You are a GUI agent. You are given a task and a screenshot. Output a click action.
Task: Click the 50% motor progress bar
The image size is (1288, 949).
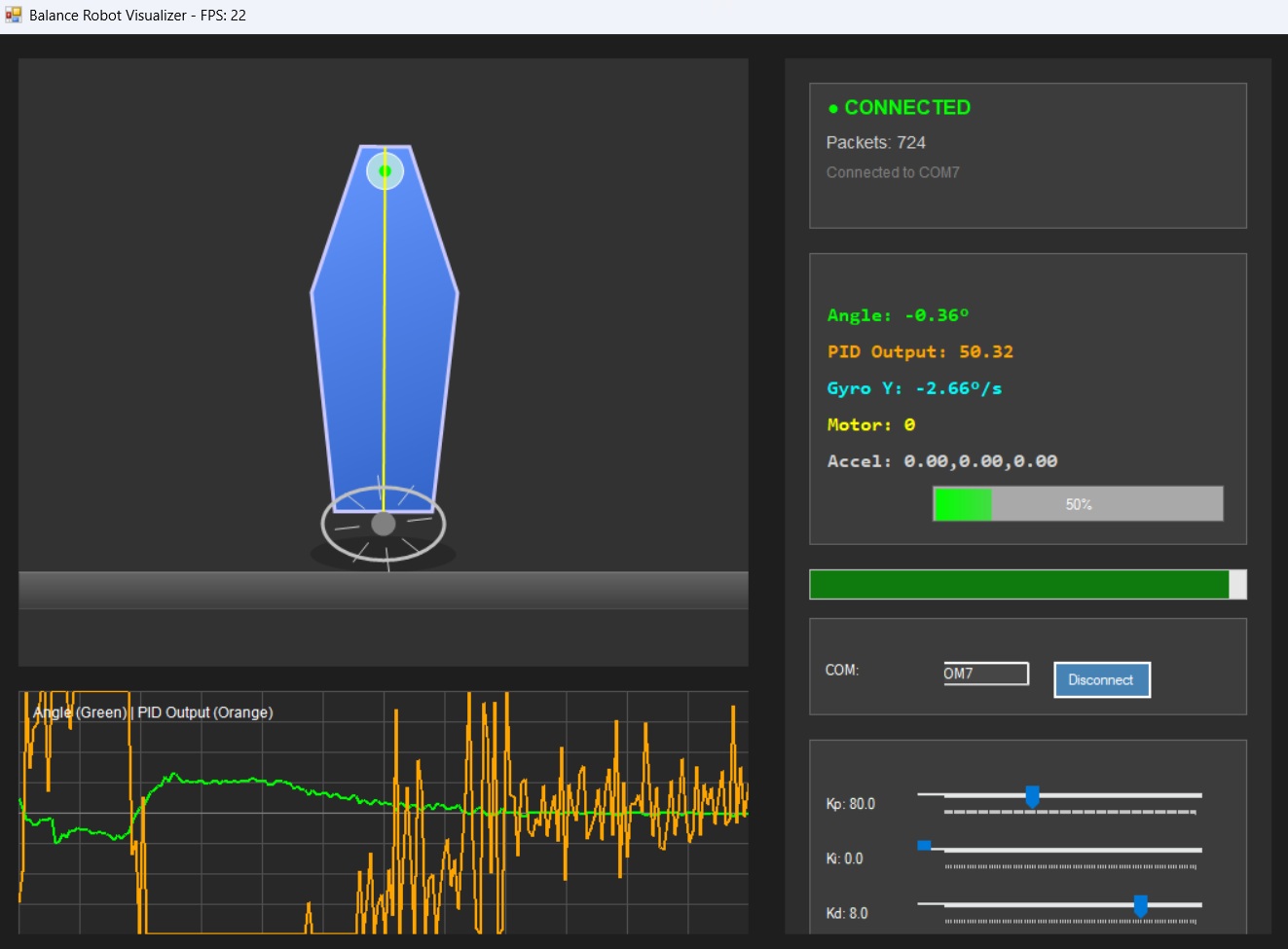point(1078,504)
